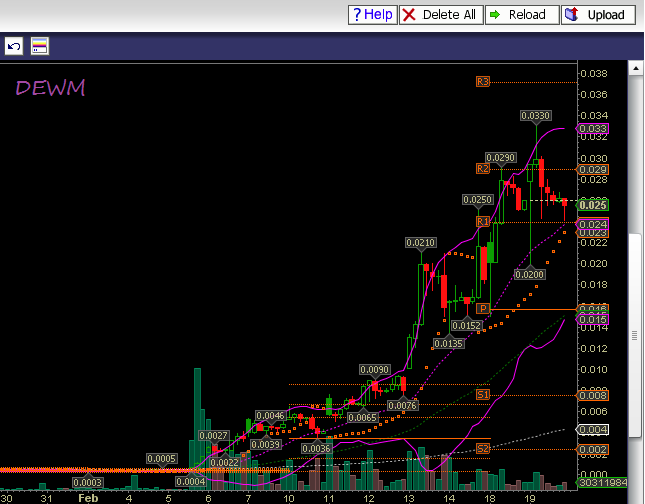This screenshot has height=504, width=645.
Task: Select the S2 support marker
Action: click(483, 448)
